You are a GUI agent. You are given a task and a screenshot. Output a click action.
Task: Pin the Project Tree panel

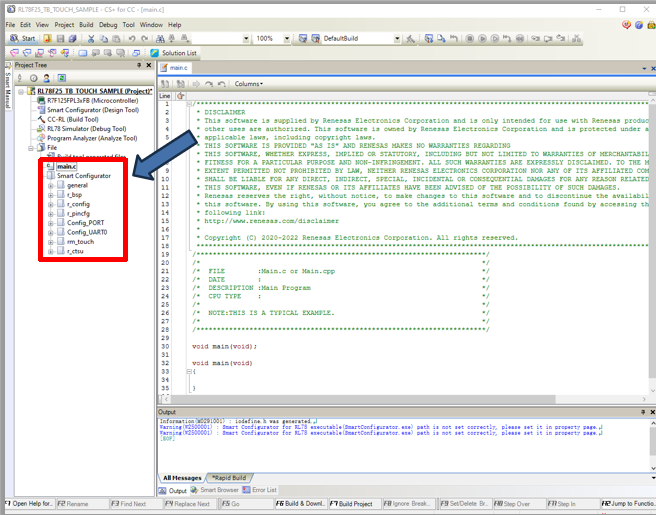(139, 65)
